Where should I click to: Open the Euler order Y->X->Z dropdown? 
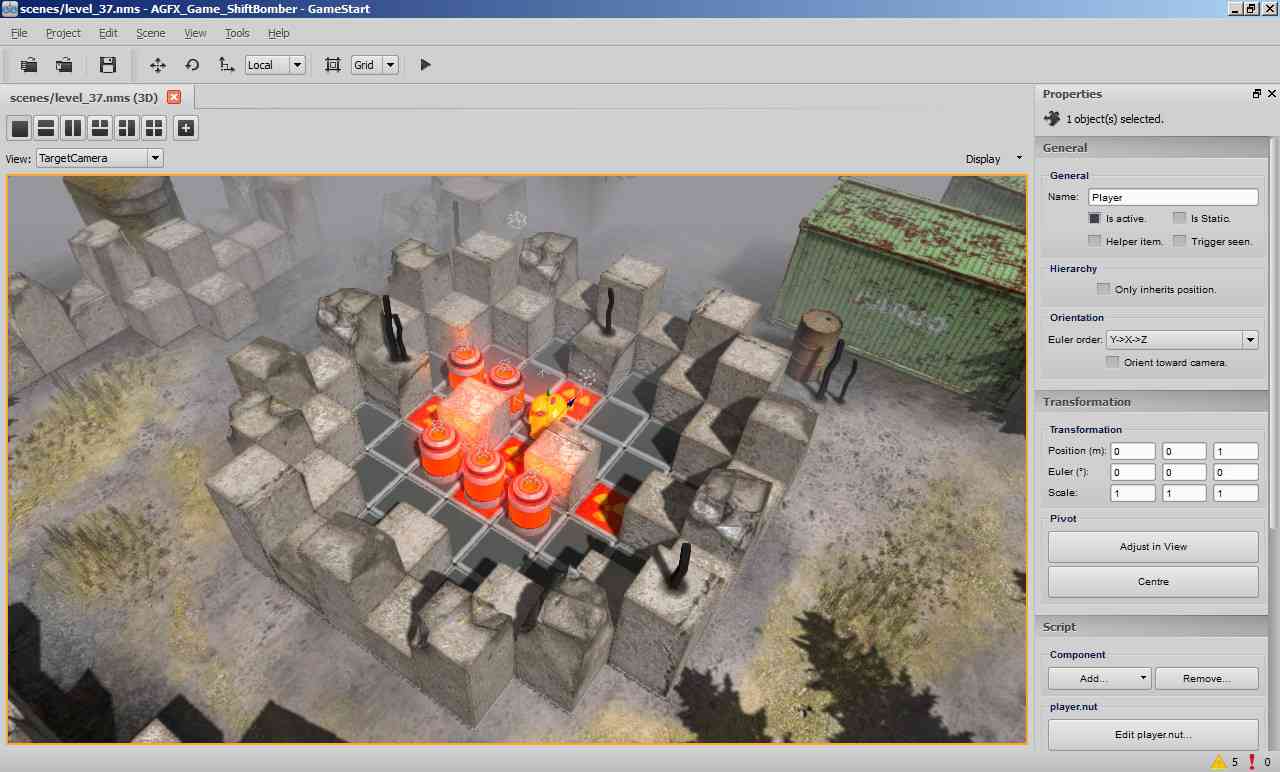1182,340
